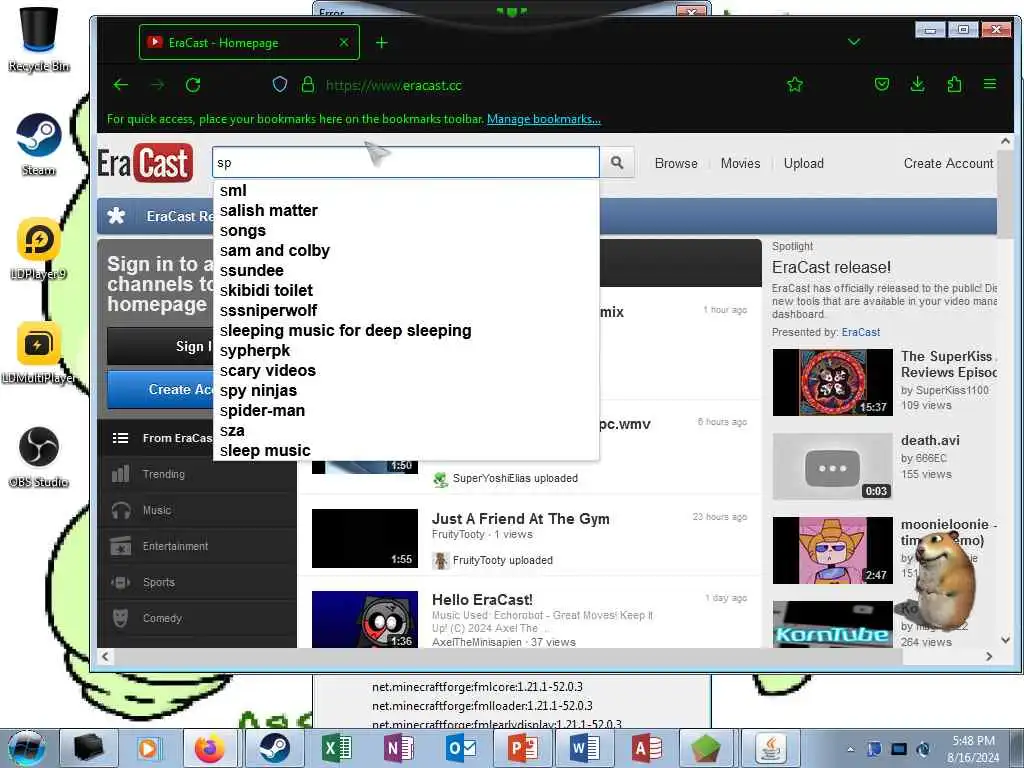Open the Firefox downloads panel
Image resolution: width=1024 pixels, height=768 pixels.
pos(918,84)
